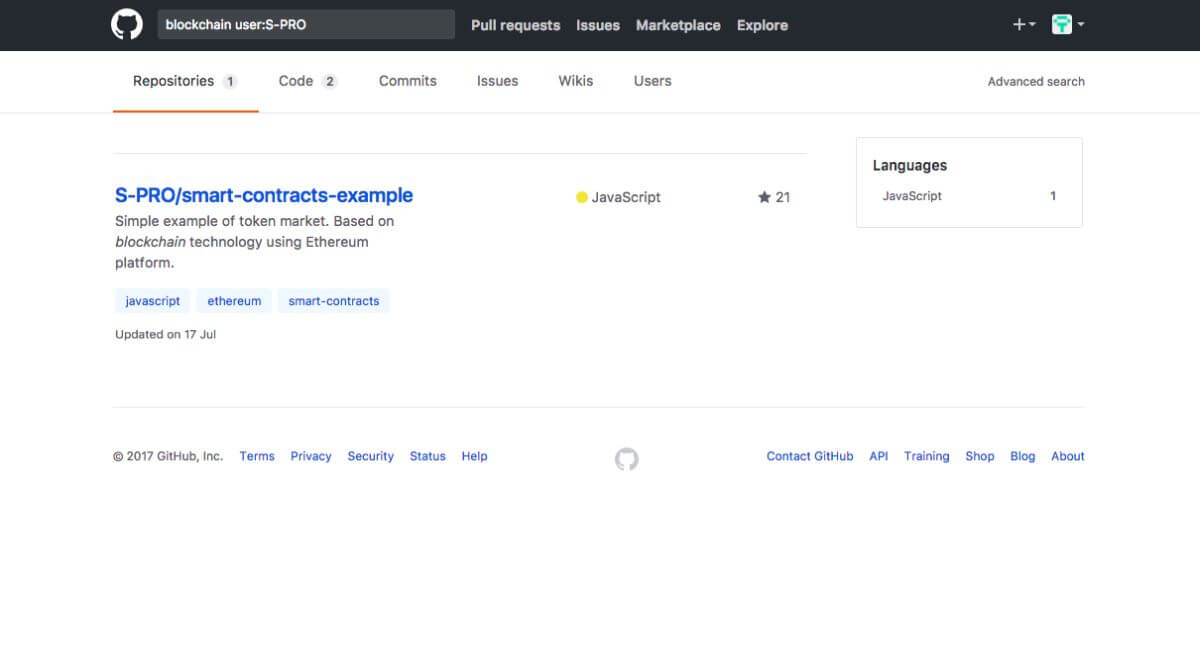This screenshot has height=666, width=1200.
Task: Filter by JavaScript in the Languages panel
Action: 912,196
